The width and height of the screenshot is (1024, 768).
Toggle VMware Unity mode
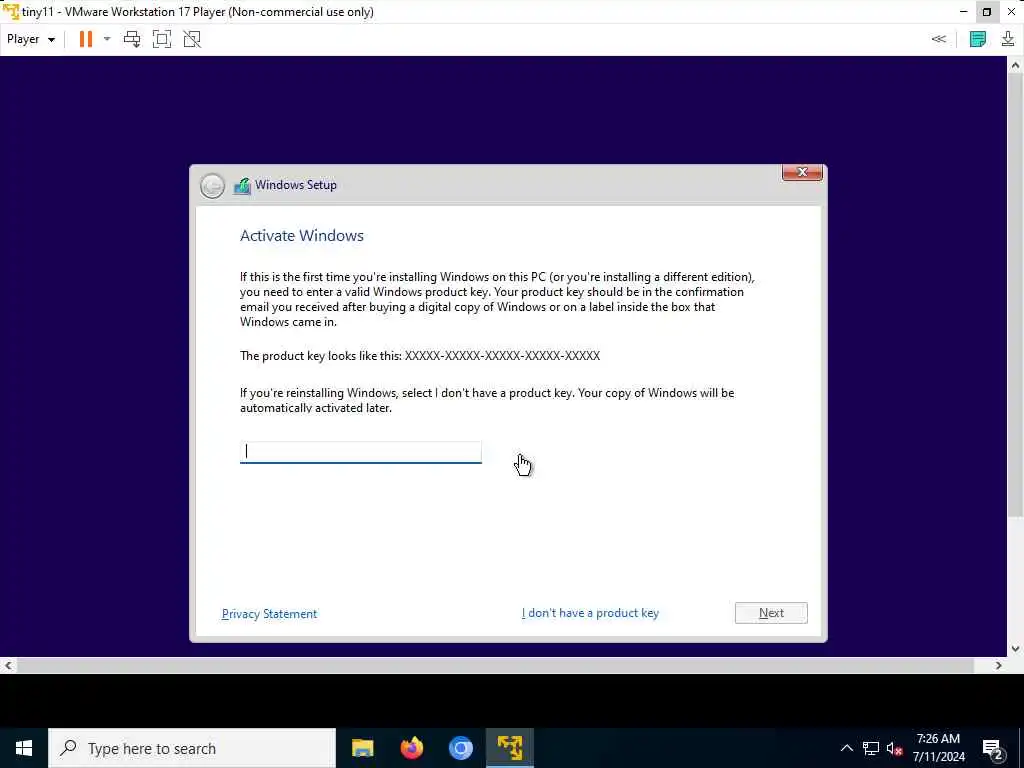click(x=192, y=39)
